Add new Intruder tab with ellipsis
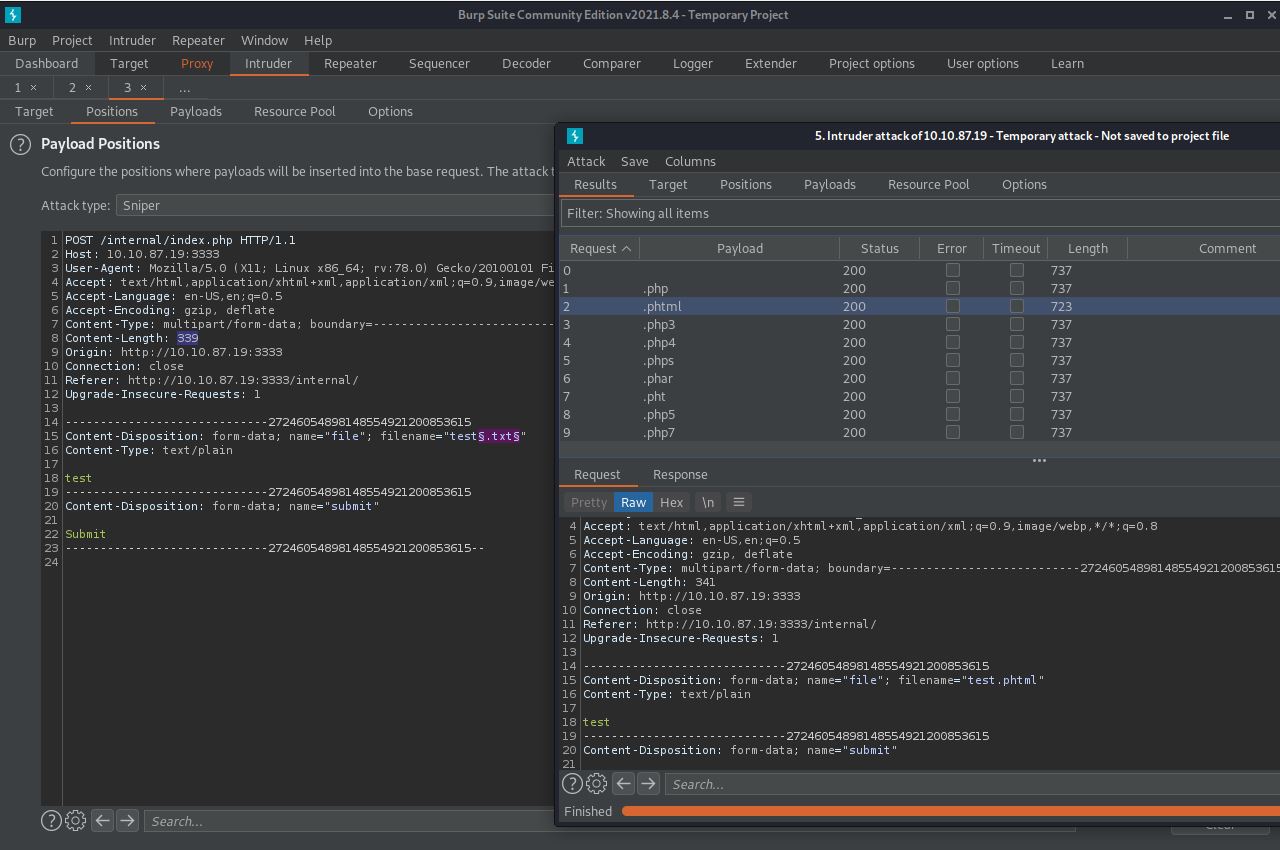1280x850 pixels. click(184, 88)
